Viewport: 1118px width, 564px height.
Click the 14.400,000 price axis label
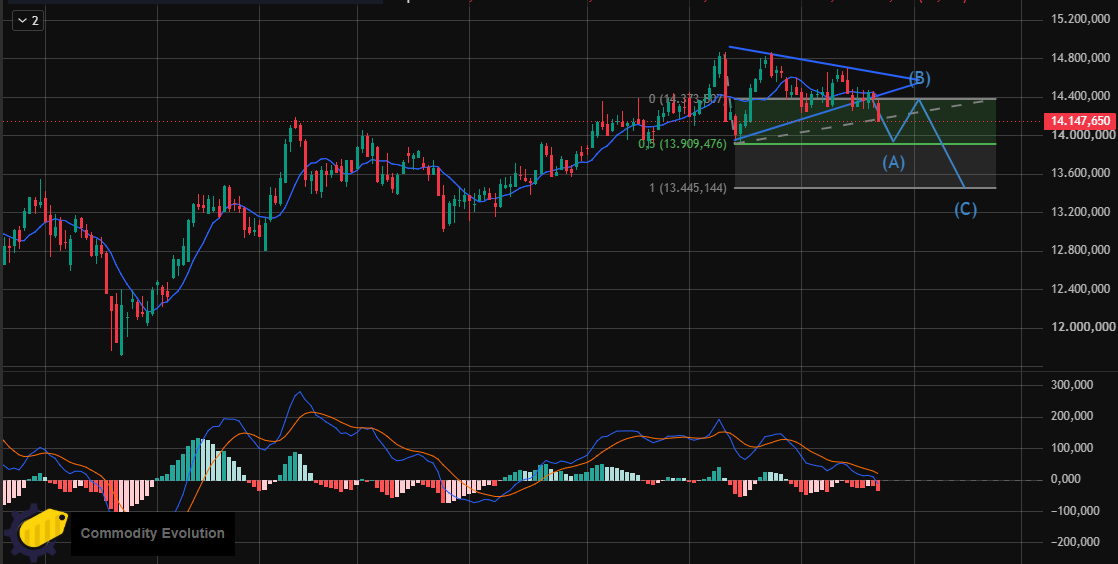pyautogui.click(x=1079, y=96)
